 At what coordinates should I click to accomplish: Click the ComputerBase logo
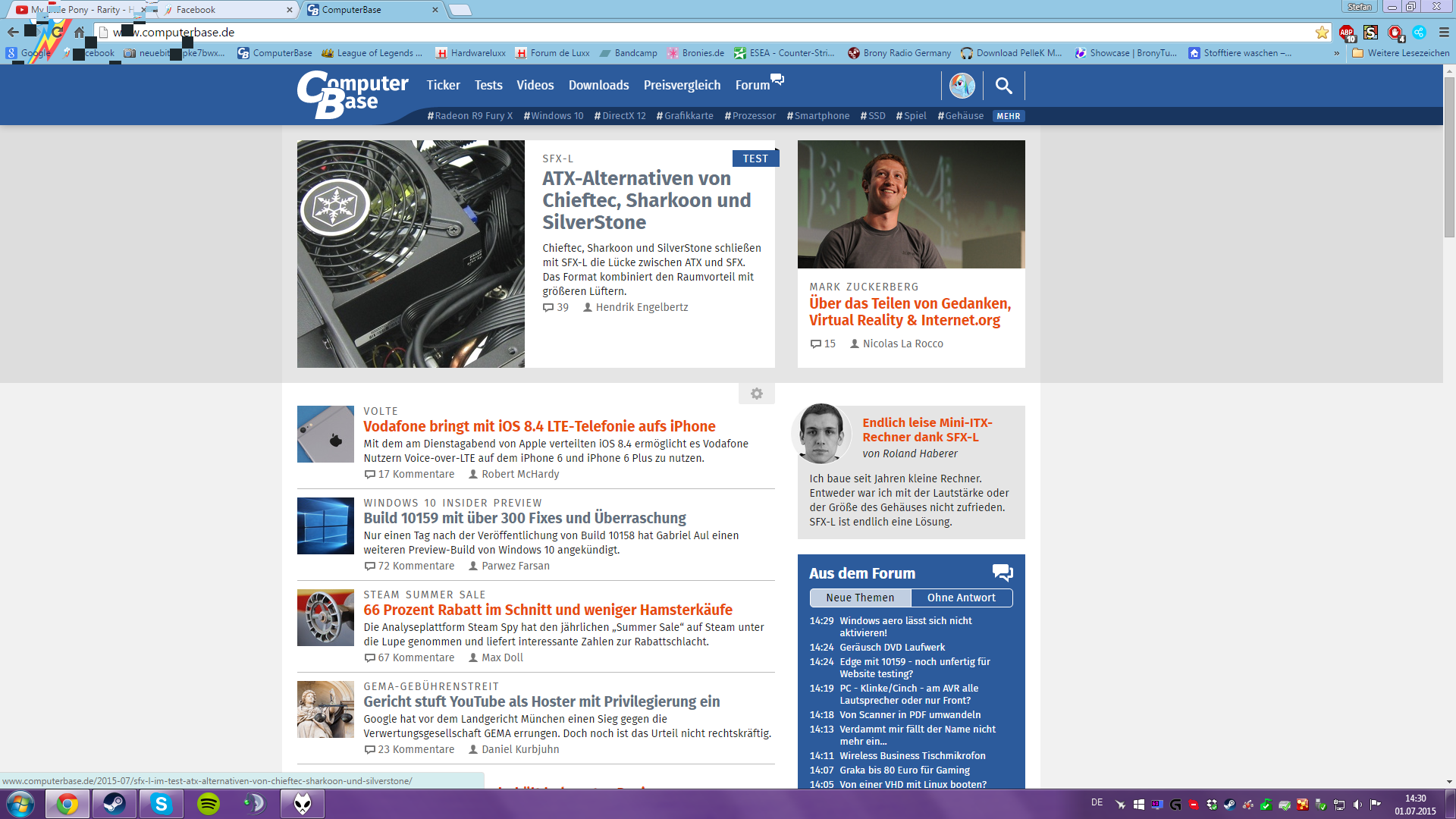point(352,94)
